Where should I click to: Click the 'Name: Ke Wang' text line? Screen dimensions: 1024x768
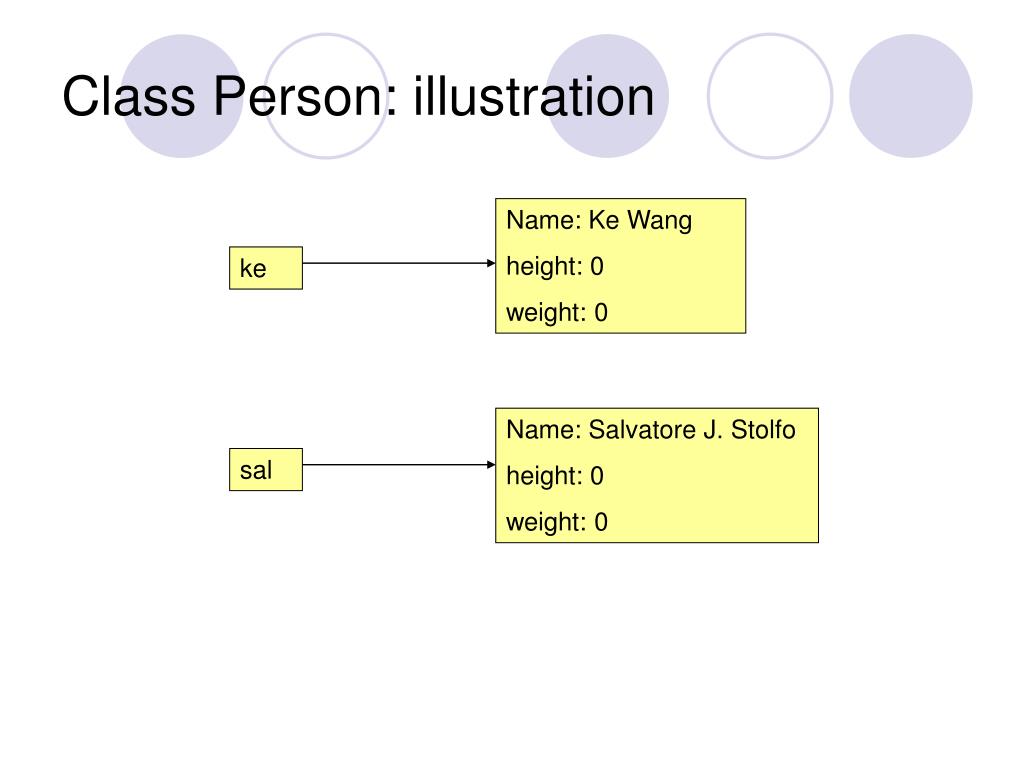click(599, 221)
